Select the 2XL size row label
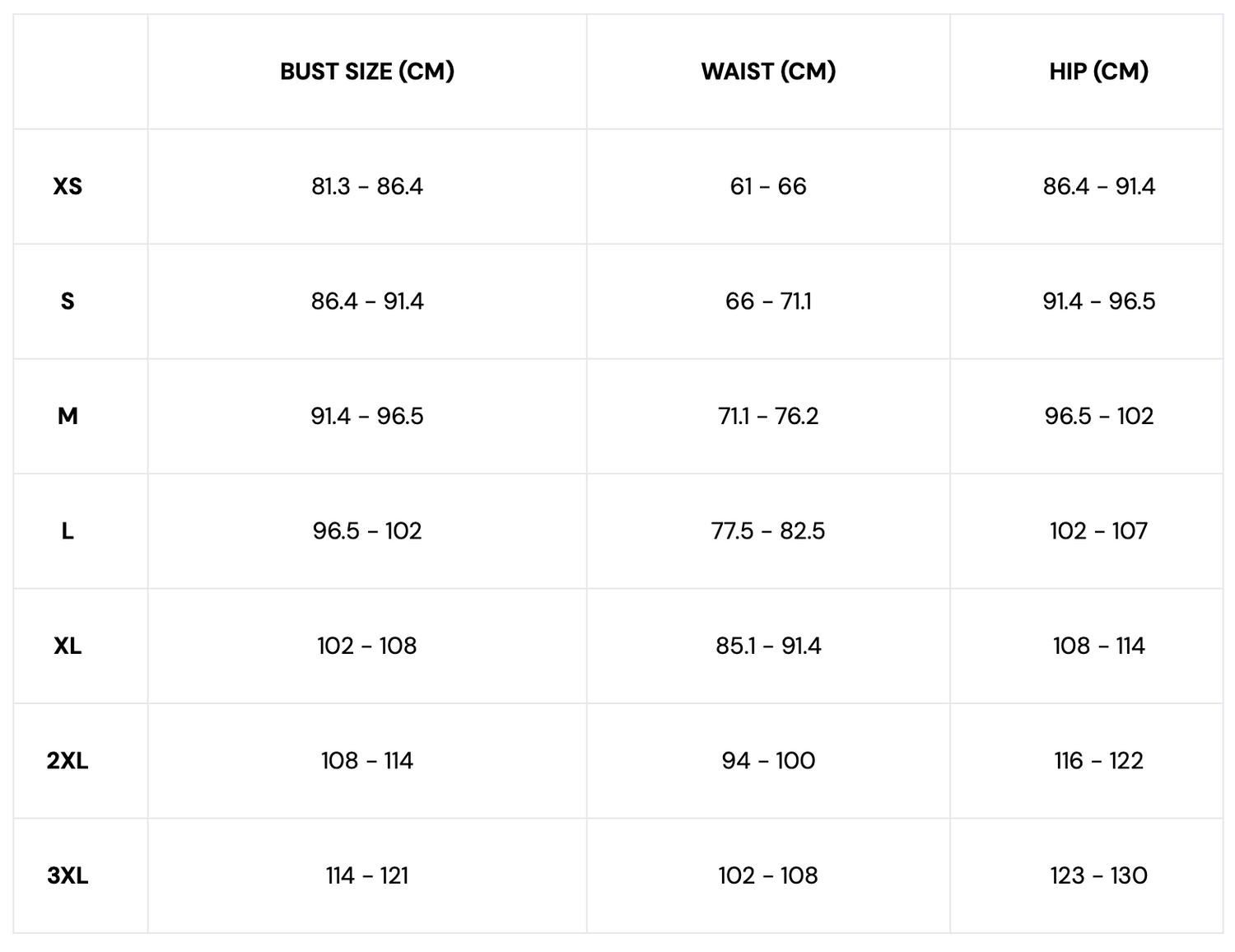The image size is (1235, 952). pos(68,761)
